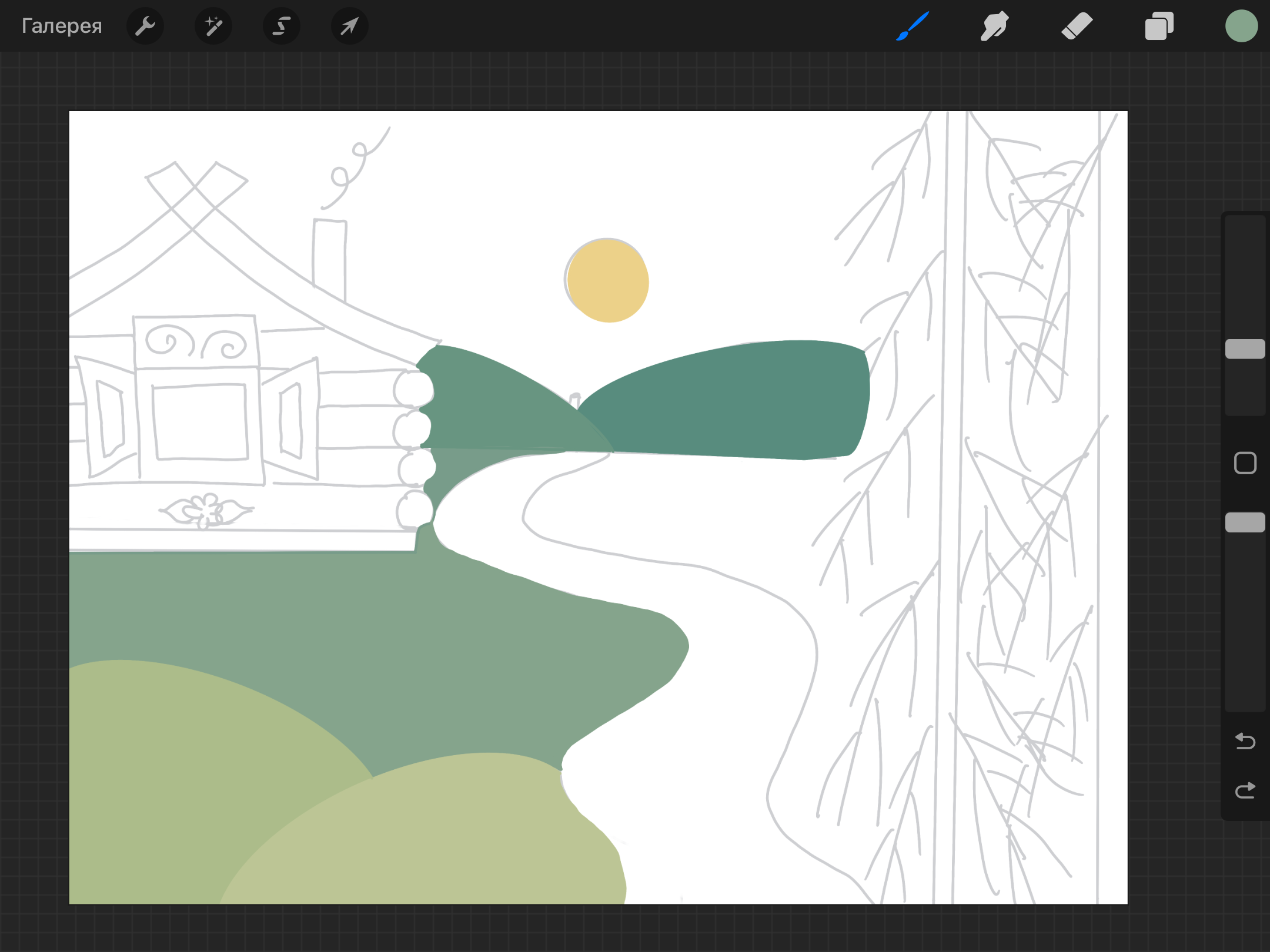Undo the last stroke with sidebar arrow
1270x952 pixels.
pos(1245,741)
